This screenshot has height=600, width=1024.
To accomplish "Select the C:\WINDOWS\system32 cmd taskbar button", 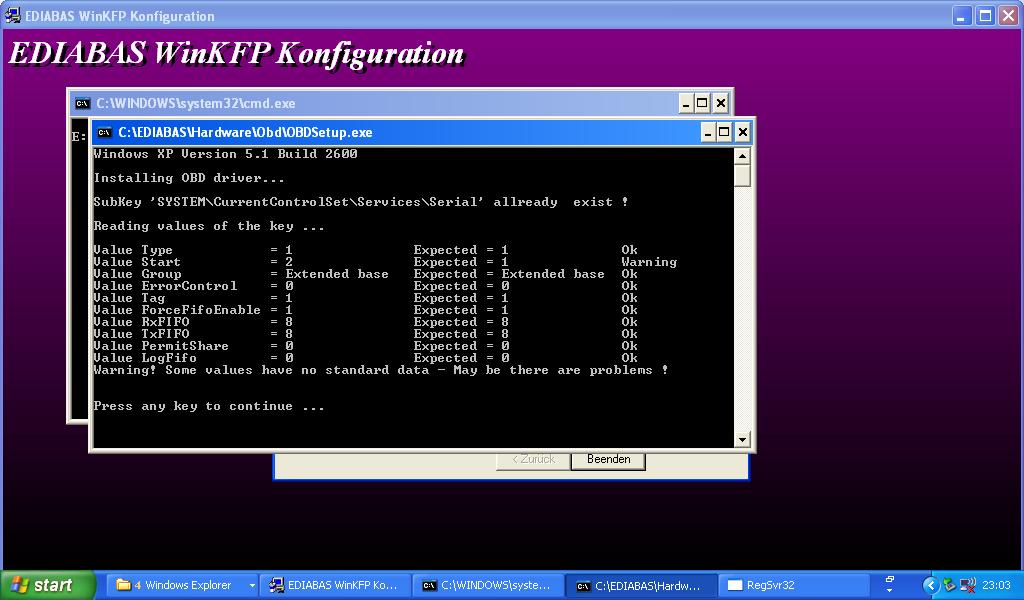I will 487,585.
